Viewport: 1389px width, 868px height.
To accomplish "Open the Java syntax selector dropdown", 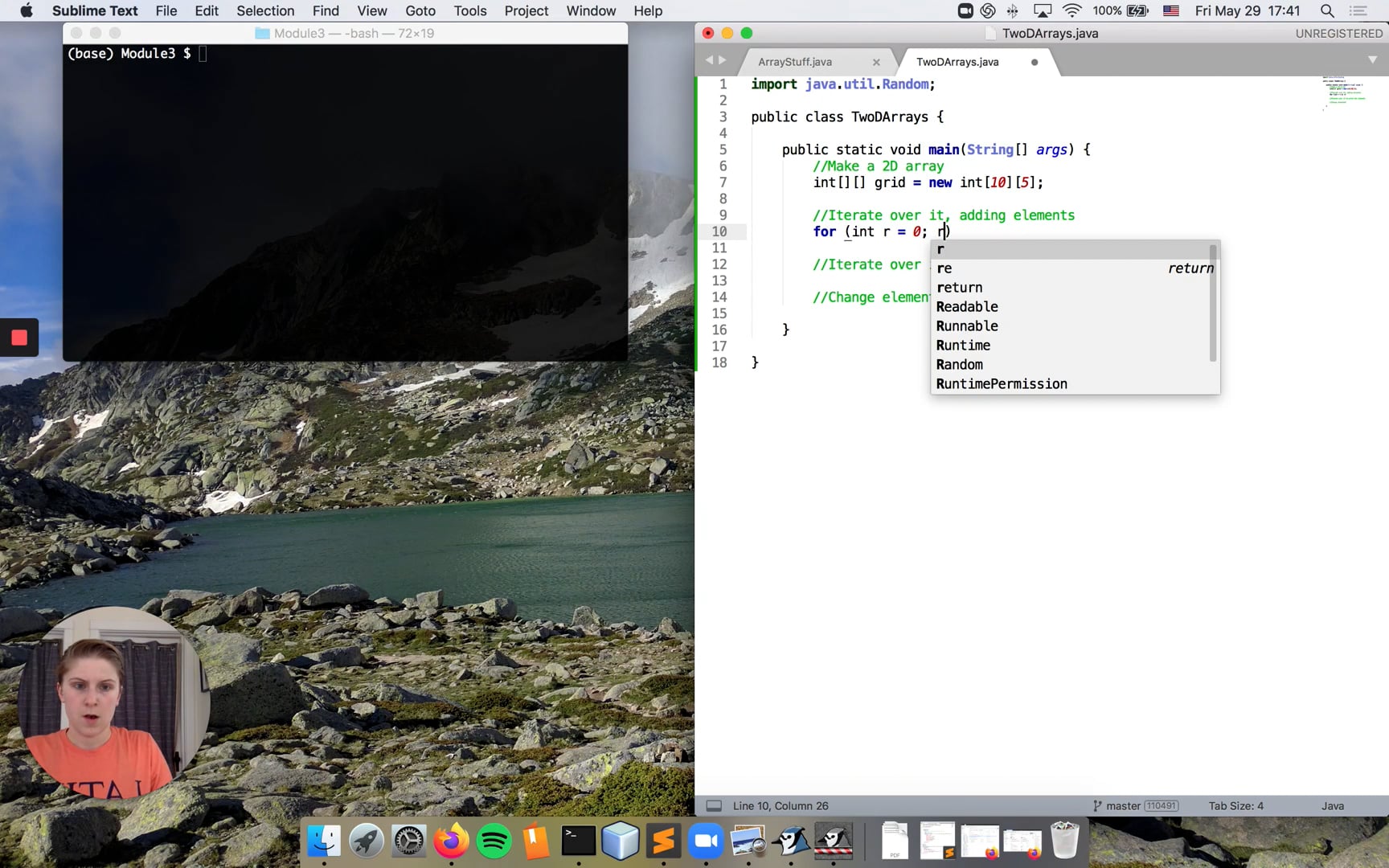I will (x=1332, y=805).
